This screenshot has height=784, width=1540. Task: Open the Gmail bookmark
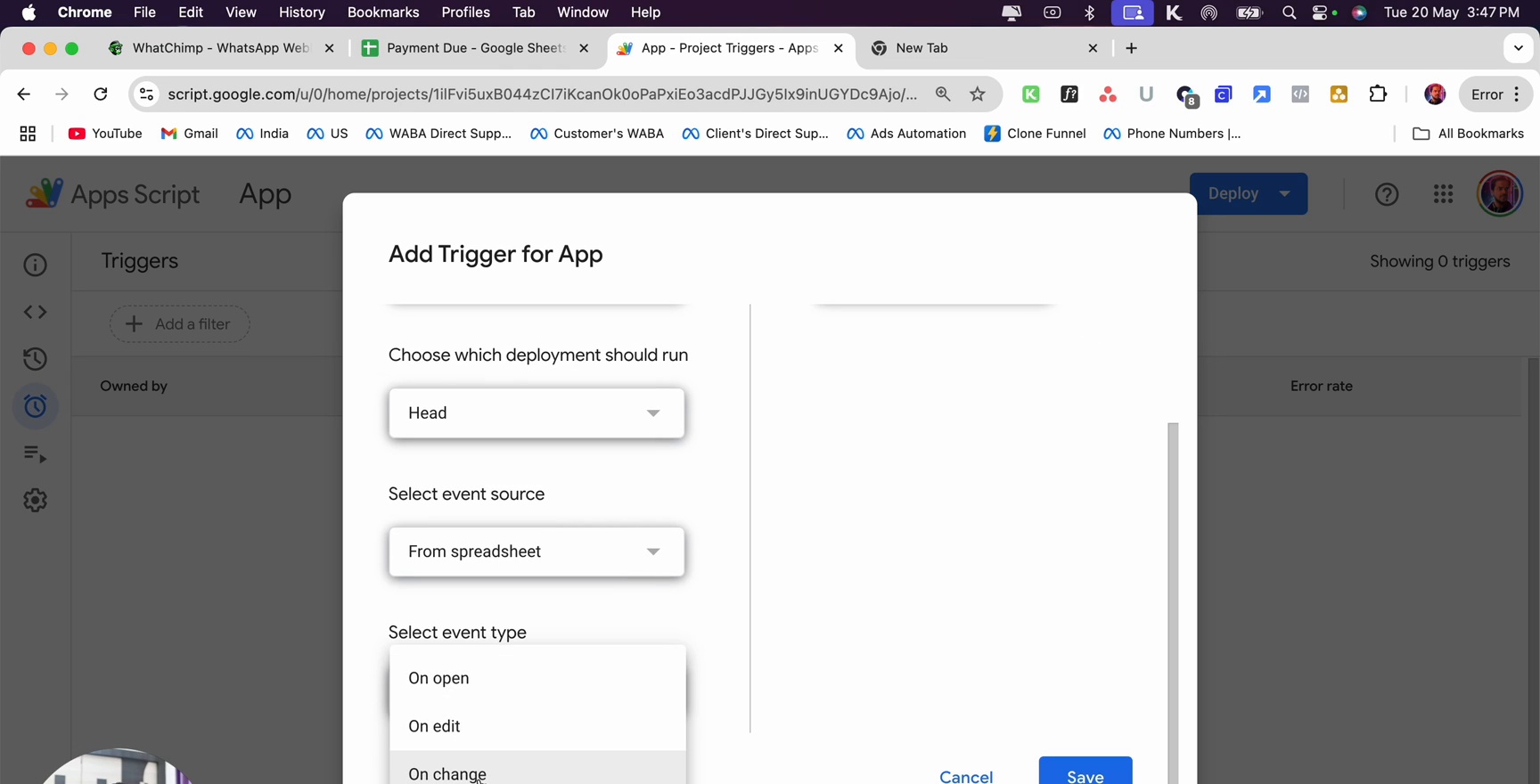pyautogui.click(x=189, y=134)
